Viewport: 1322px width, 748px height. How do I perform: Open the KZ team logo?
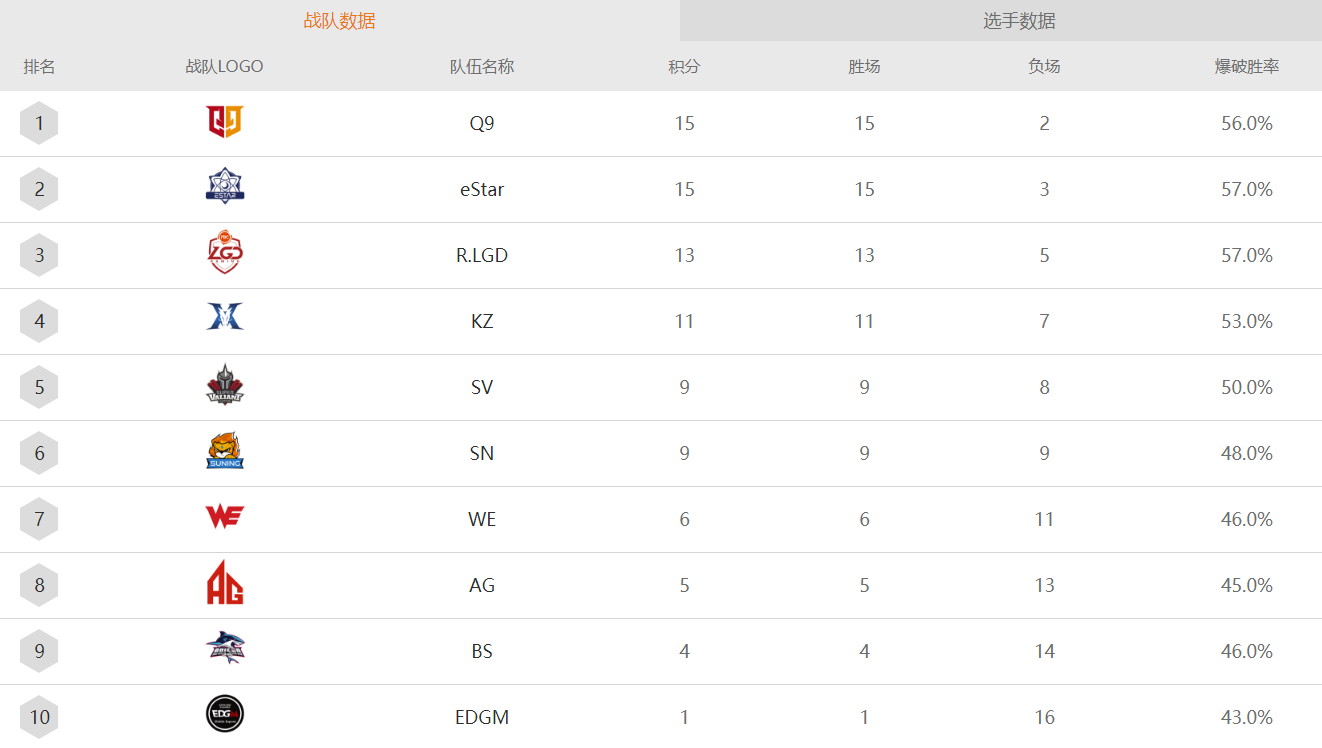click(x=225, y=317)
